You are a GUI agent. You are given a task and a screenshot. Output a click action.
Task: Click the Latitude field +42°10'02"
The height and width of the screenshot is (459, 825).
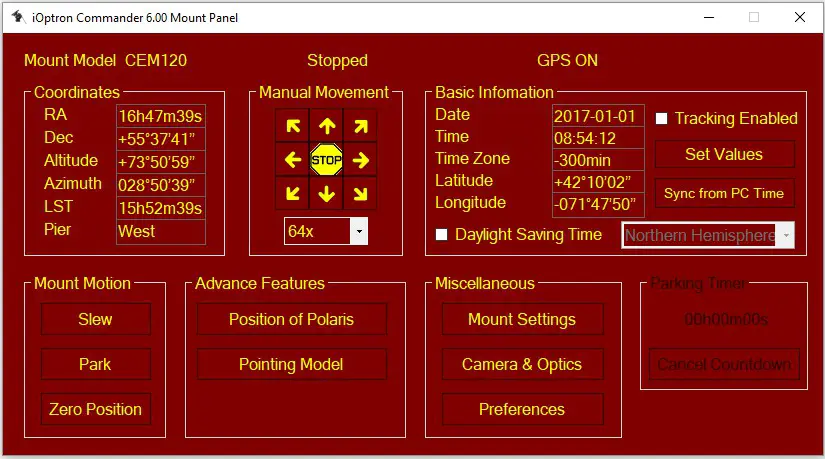(x=598, y=182)
